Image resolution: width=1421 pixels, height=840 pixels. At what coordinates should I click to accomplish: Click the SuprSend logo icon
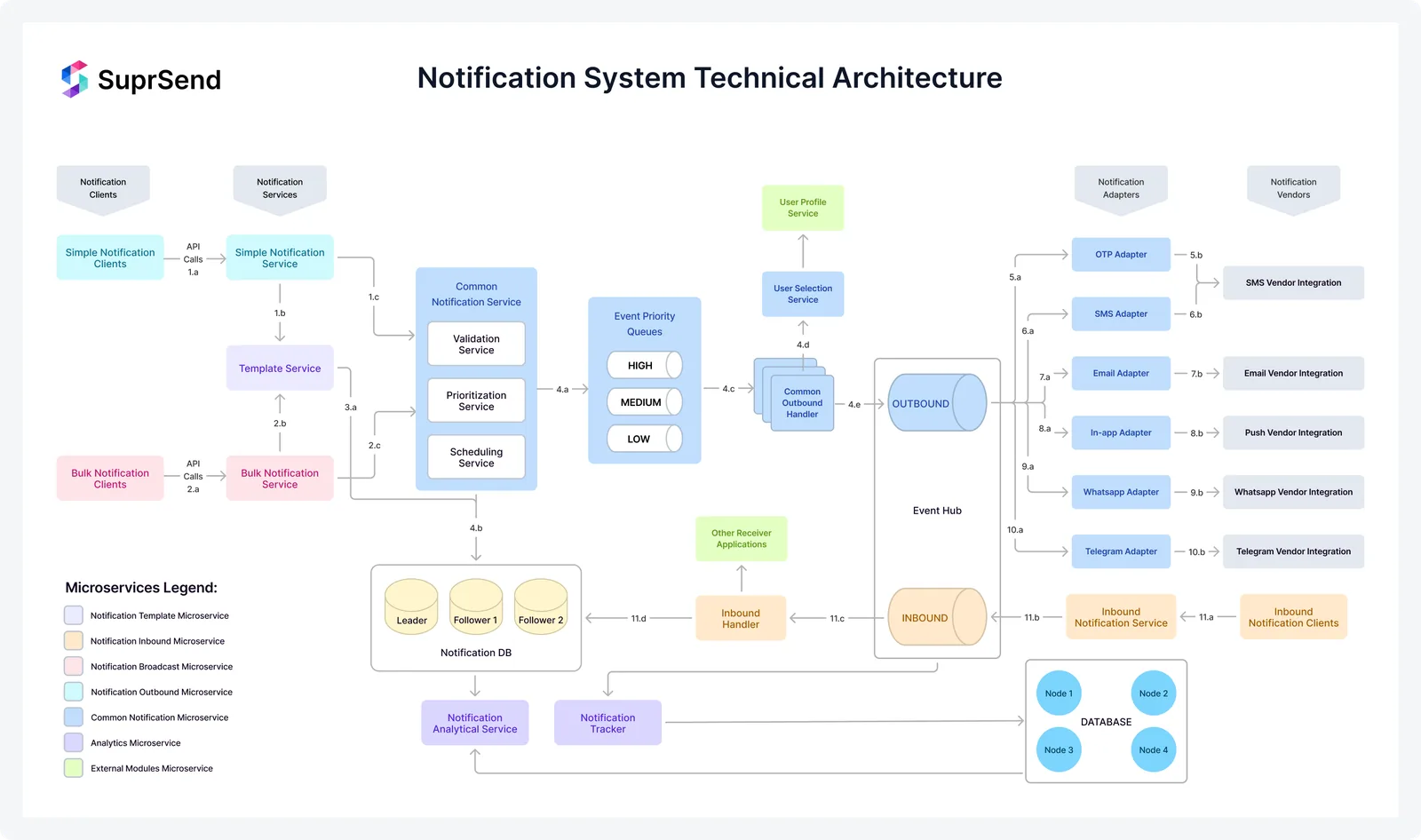coord(75,79)
